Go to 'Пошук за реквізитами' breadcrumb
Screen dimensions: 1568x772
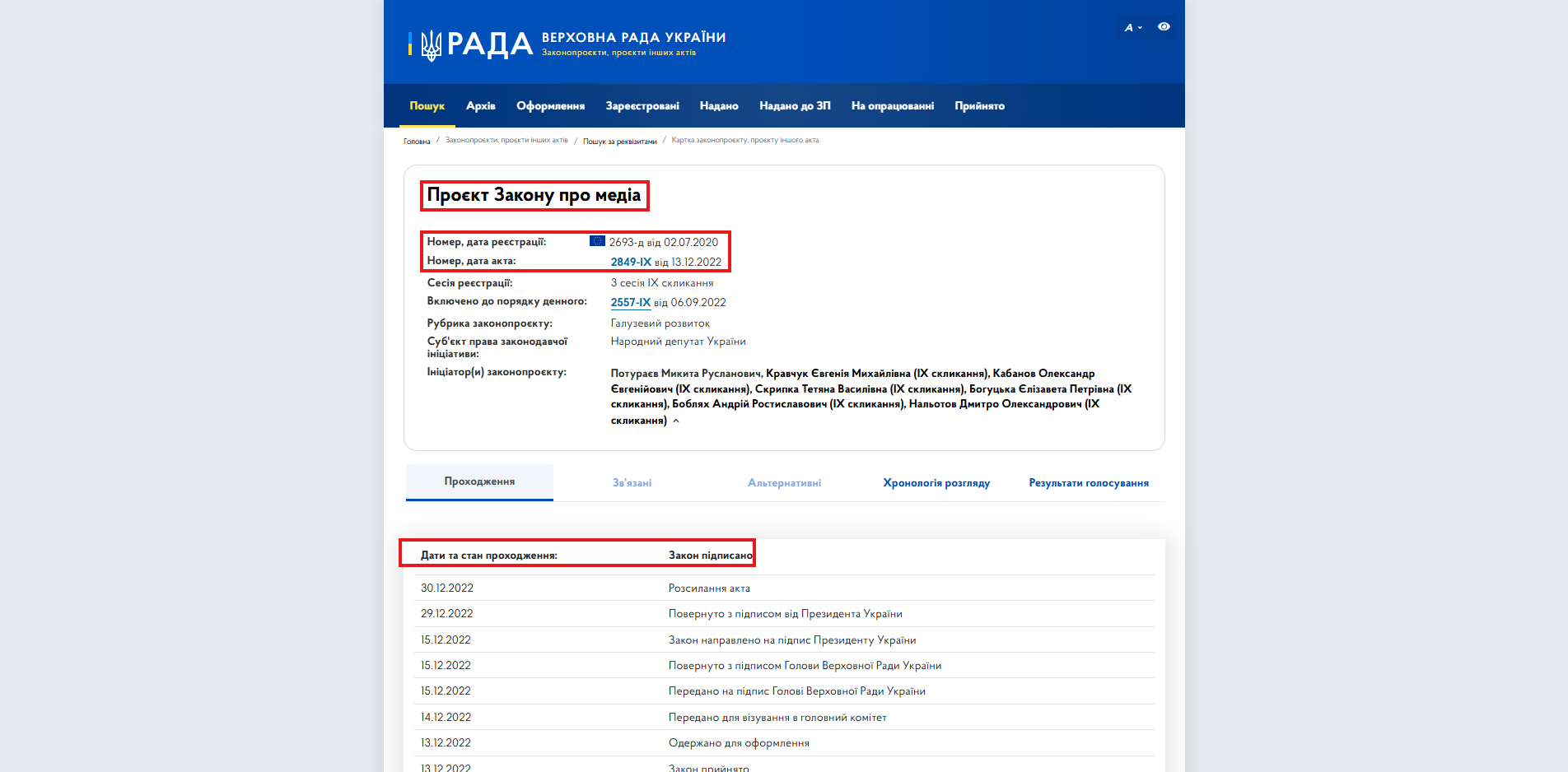click(620, 142)
